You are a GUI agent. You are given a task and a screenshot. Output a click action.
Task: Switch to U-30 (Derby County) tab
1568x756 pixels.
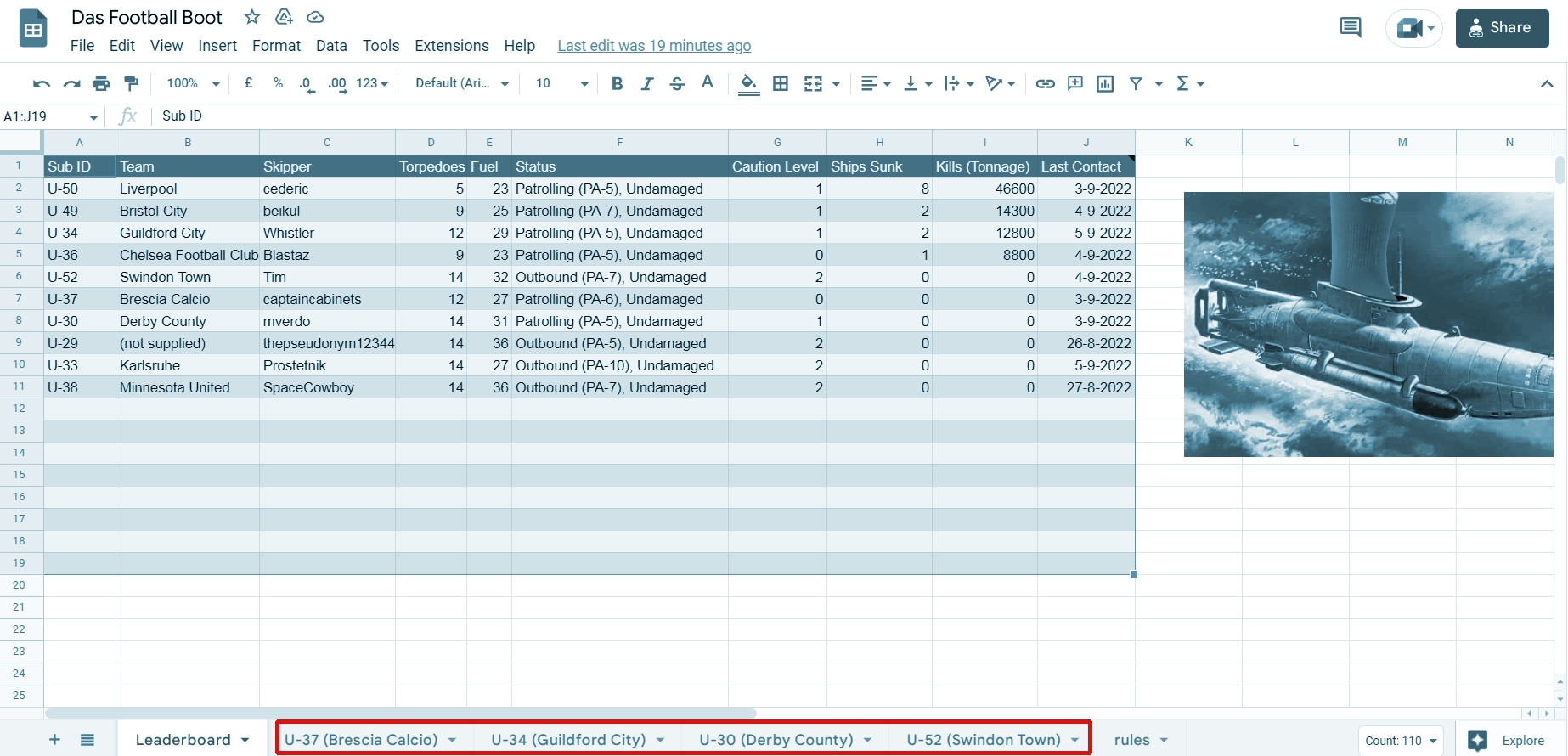point(786,740)
